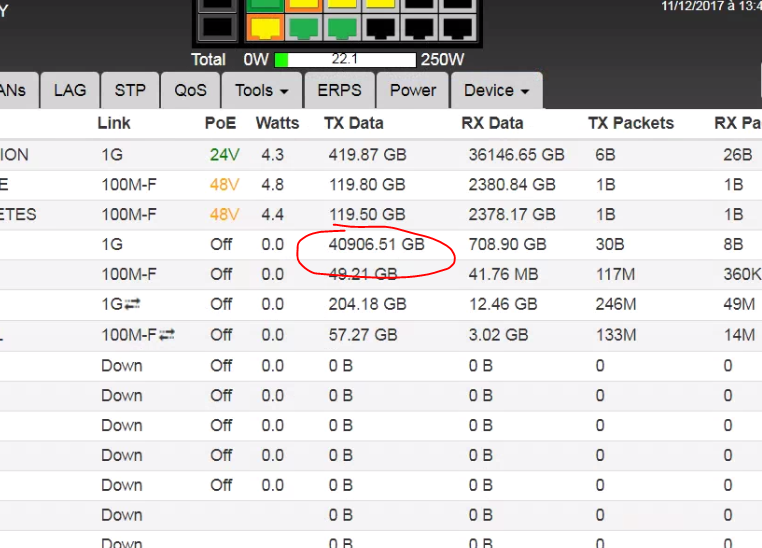Expand the Device dropdown menu
Image resolution: width=762 pixels, height=548 pixels.
(x=496, y=90)
